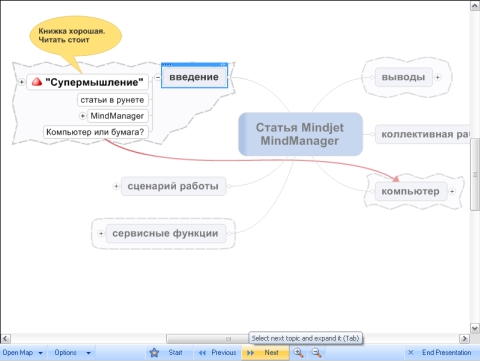The height and width of the screenshot is (361, 480).
Task: Click the vertical scrollbar thumb
Action: [x=475, y=175]
